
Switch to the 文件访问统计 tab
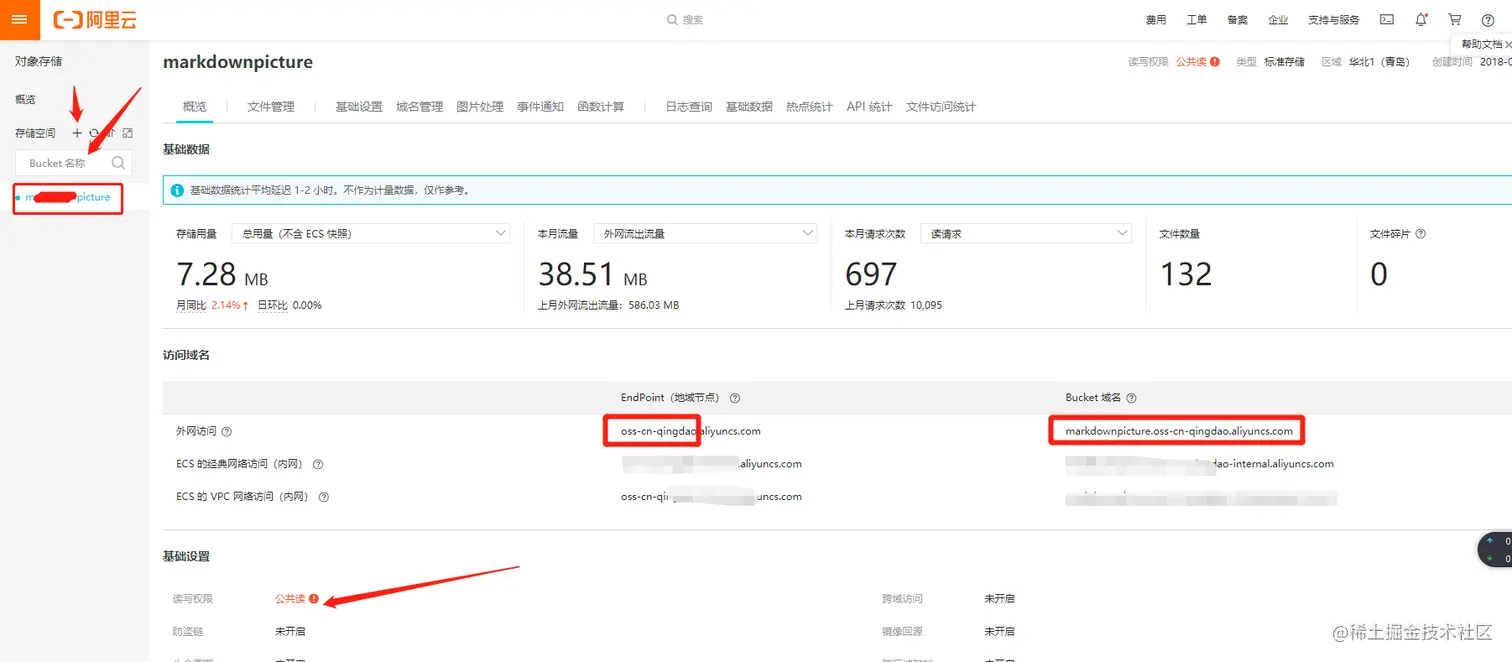pyautogui.click(x=941, y=106)
